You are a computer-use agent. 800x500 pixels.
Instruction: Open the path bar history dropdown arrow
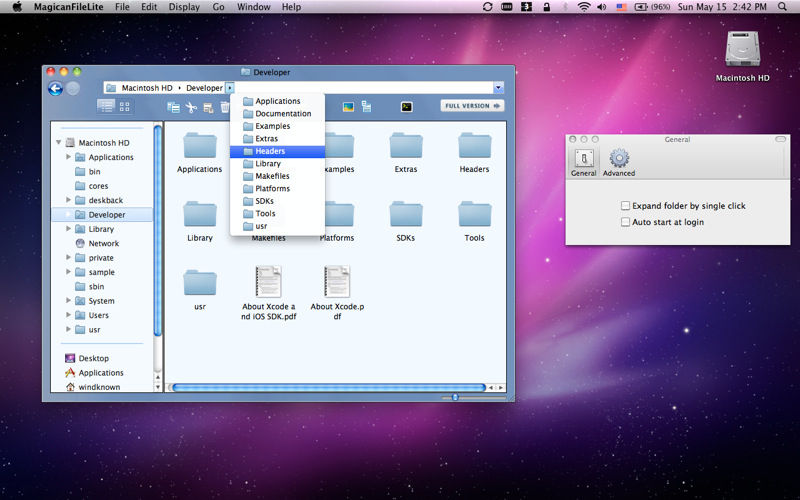(x=498, y=88)
